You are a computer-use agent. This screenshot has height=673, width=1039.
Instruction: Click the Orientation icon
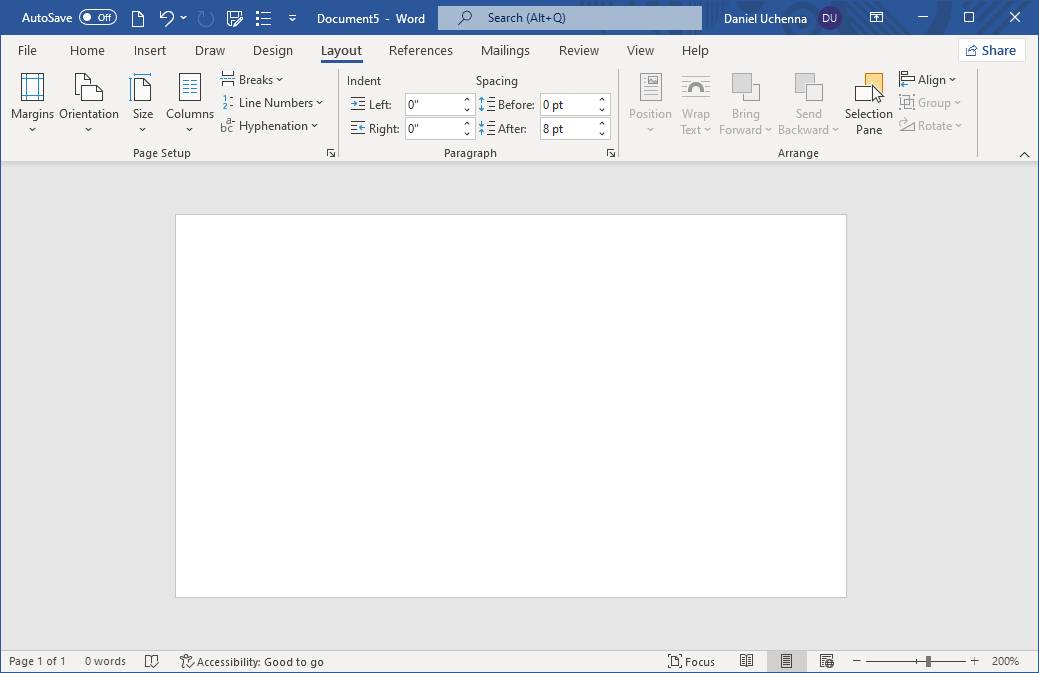tap(89, 90)
